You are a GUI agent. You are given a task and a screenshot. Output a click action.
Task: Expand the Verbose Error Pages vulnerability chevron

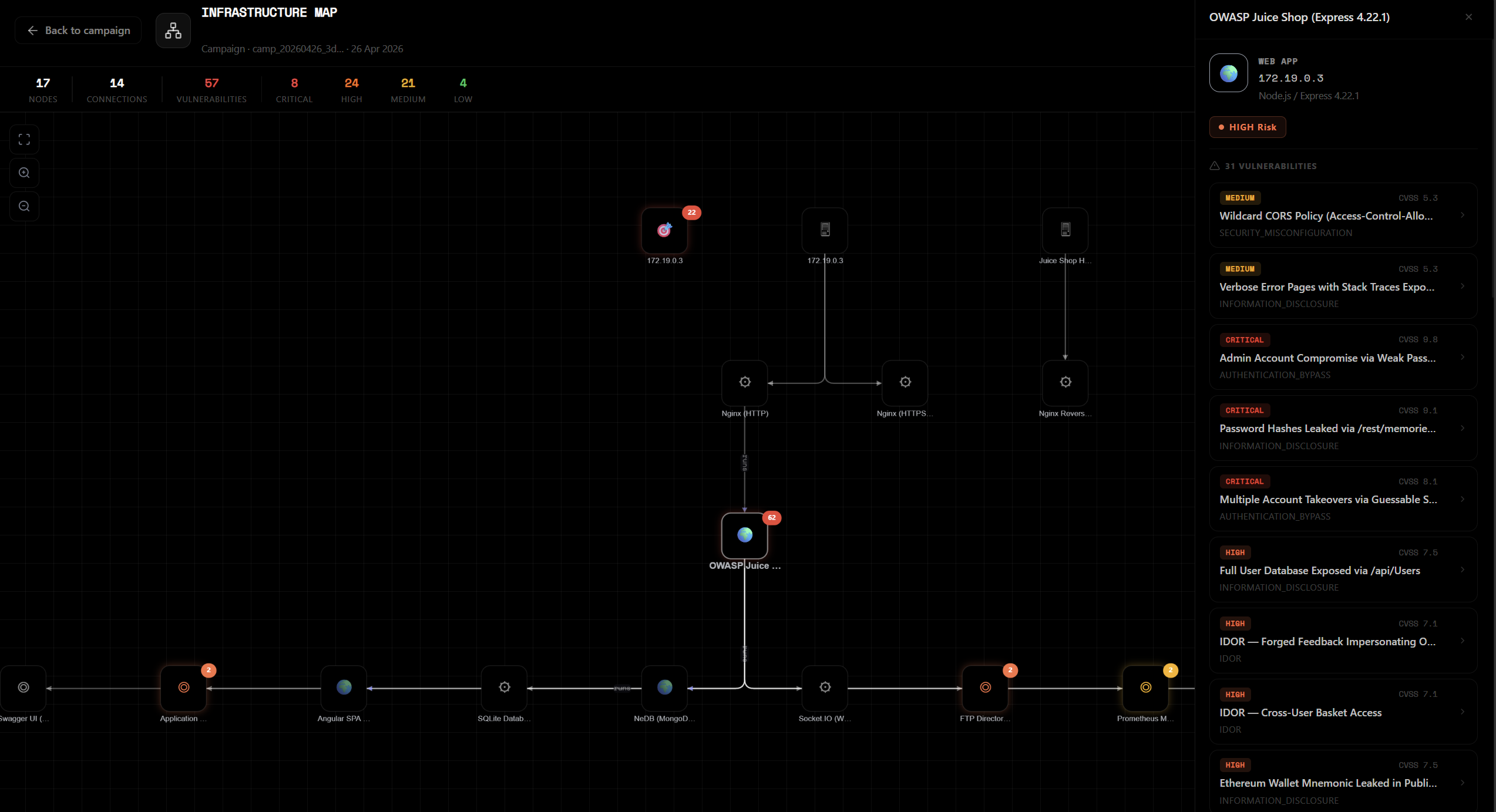coord(1463,287)
